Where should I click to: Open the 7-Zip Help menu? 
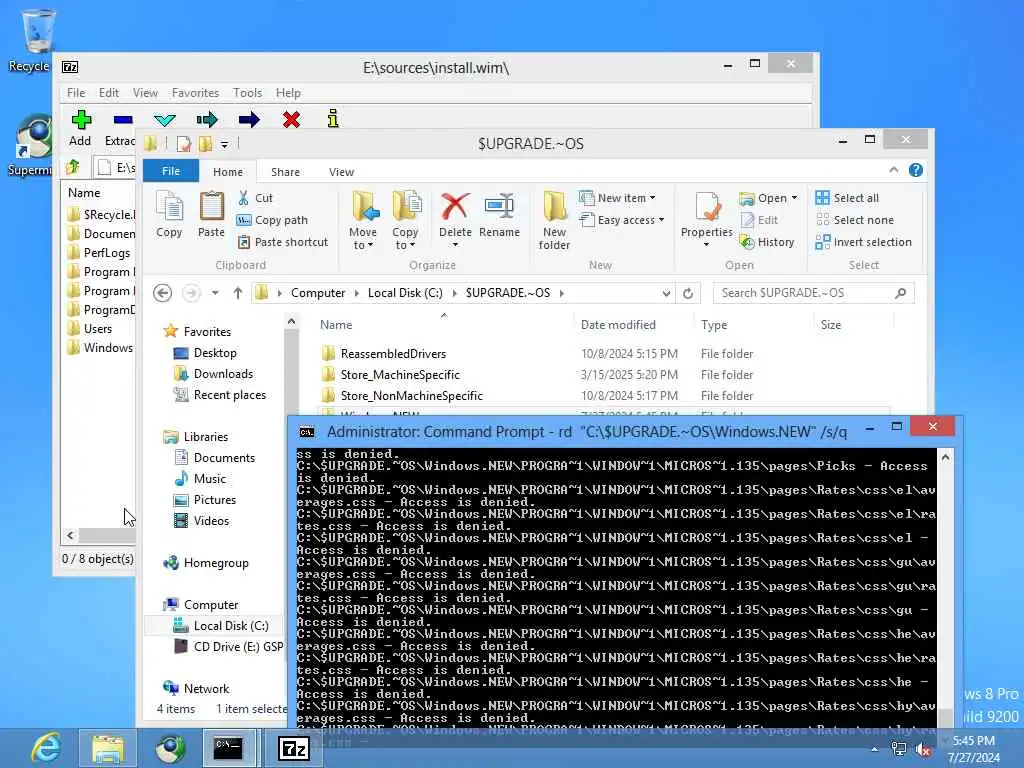288,93
